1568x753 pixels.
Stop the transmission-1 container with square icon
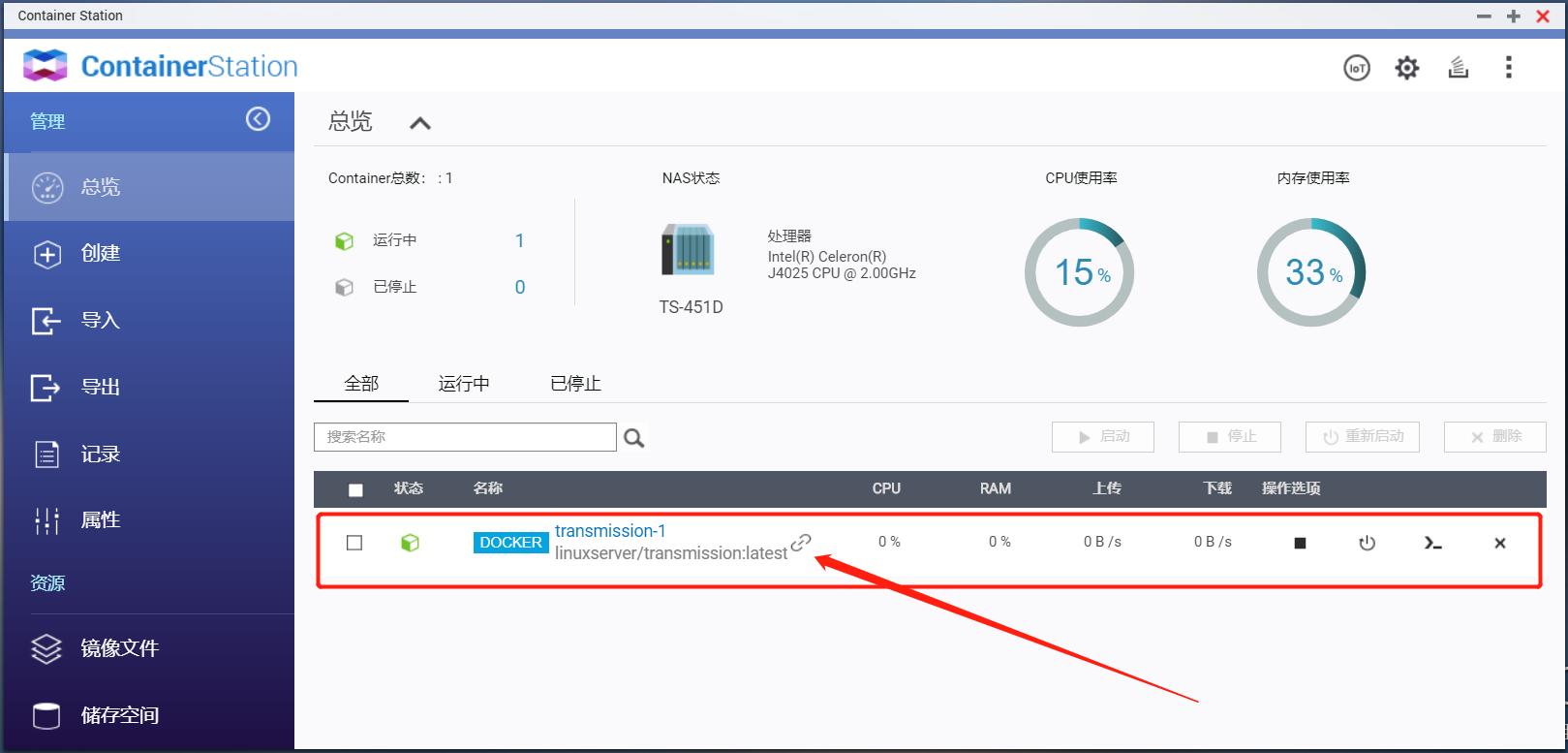pos(1300,544)
